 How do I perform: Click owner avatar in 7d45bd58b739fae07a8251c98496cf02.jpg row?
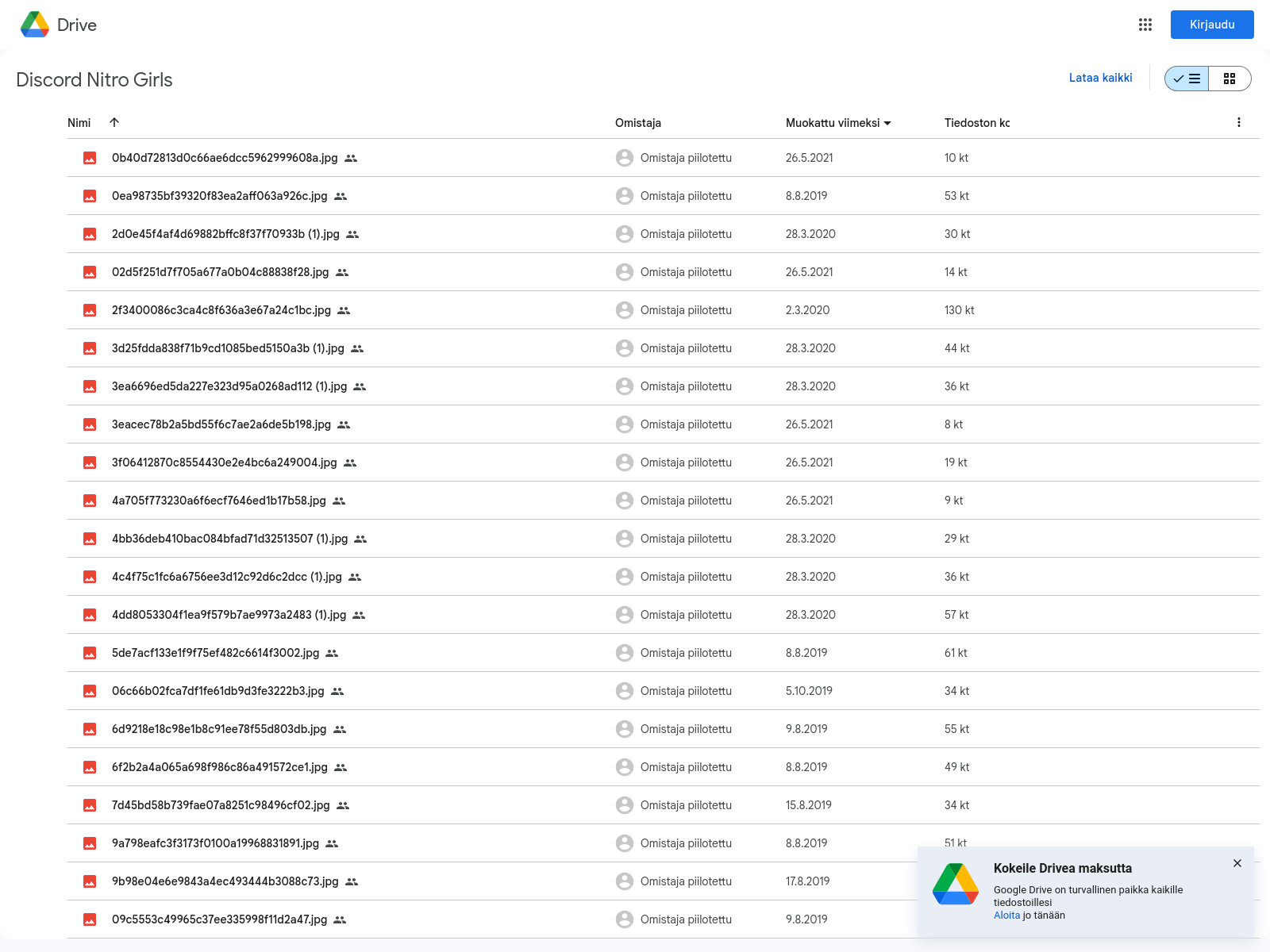pyautogui.click(x=625, y=805)
